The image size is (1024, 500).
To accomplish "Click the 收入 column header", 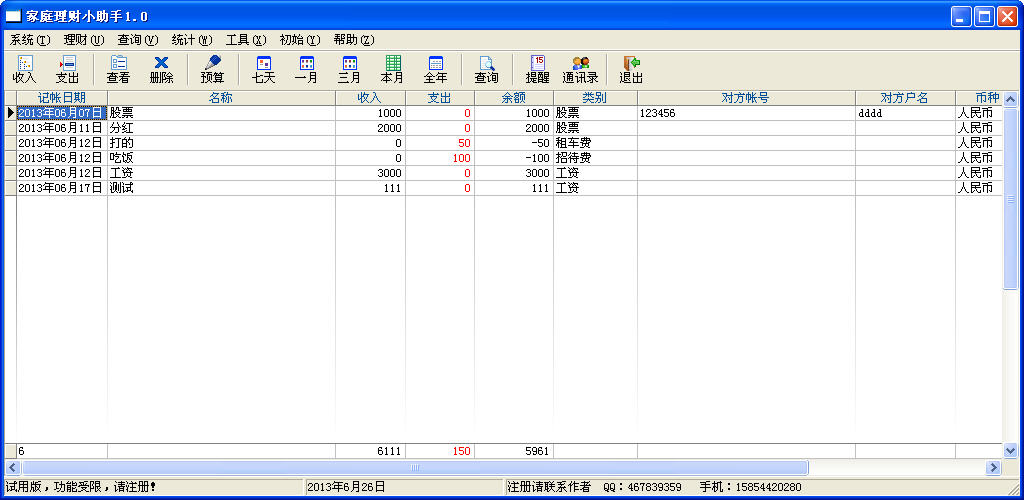I will click(x=370, y=98).
